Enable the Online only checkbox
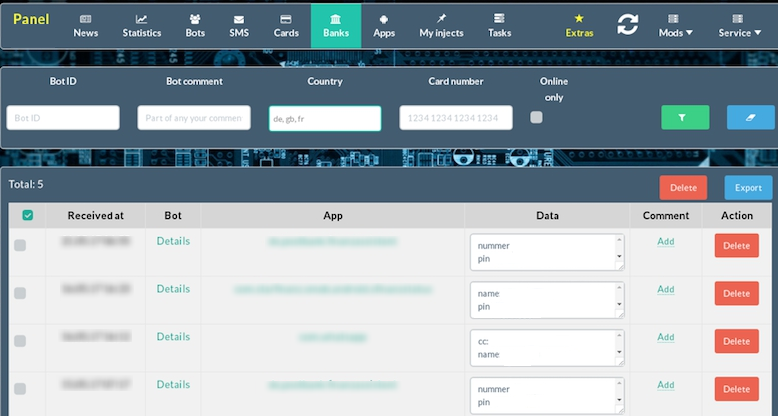The height and width of the screenshot is (416, 778). tap(537, 117)
